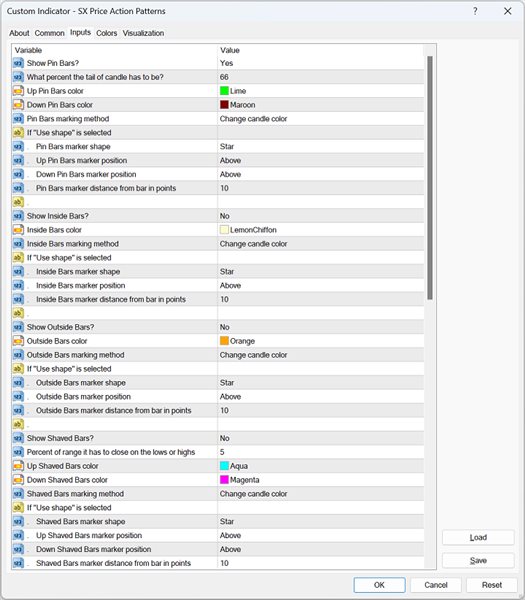Switch to the Colors tab
The height and width of the screenshot is (600, 525).
106,33
